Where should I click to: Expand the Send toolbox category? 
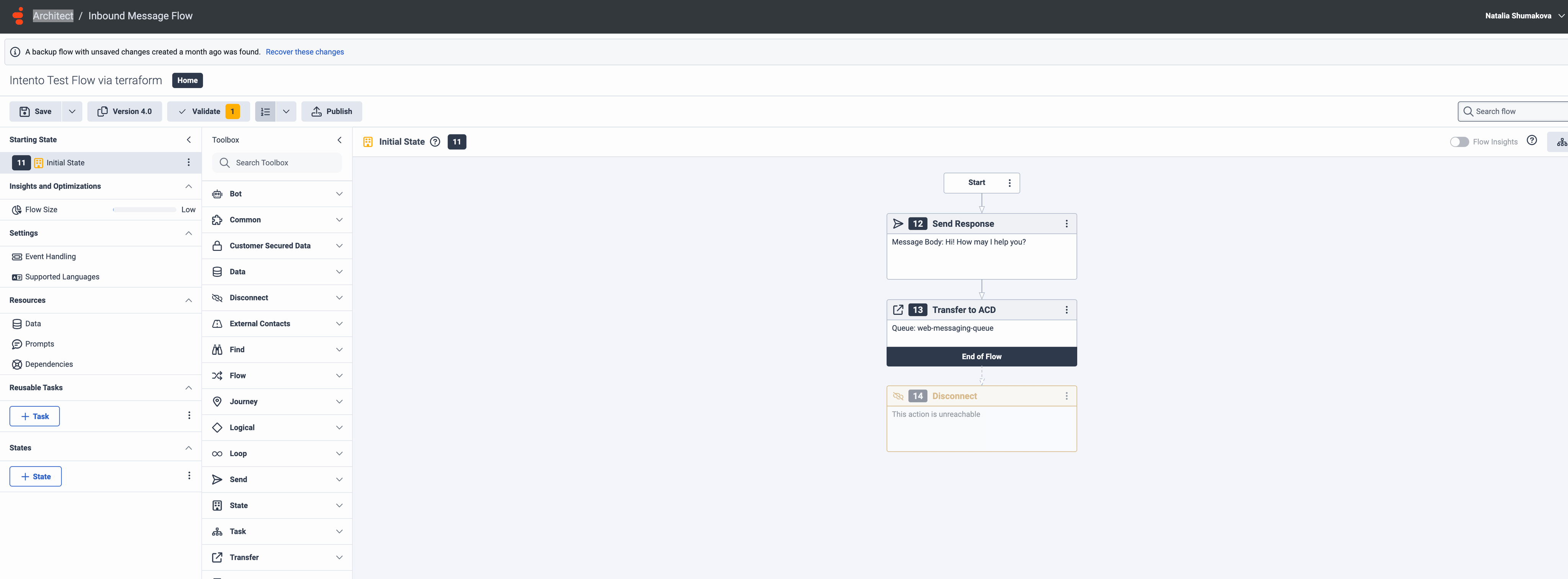pos(277,480)
